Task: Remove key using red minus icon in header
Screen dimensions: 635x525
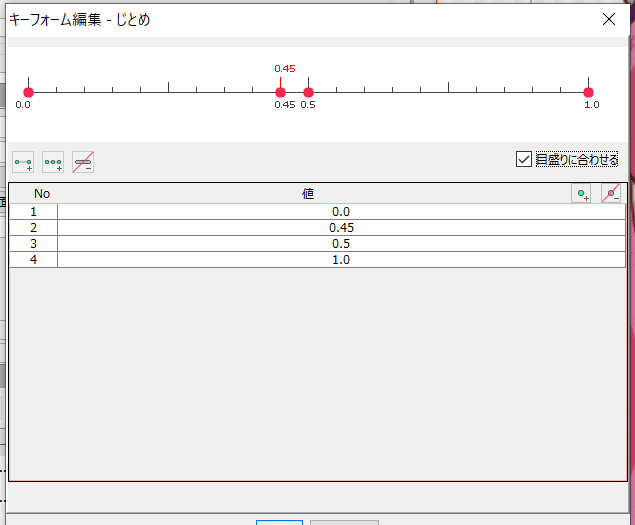Action: pyautogui.click(x=610, y=194)
